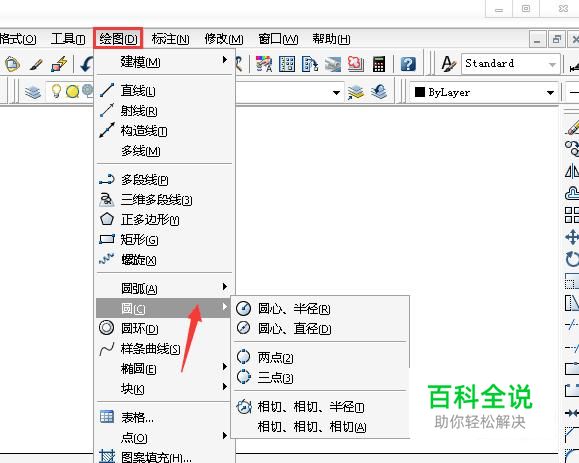Click the trim tool icon
The image size is (579, 463).
pyautogui.click(x=572, y=325)
